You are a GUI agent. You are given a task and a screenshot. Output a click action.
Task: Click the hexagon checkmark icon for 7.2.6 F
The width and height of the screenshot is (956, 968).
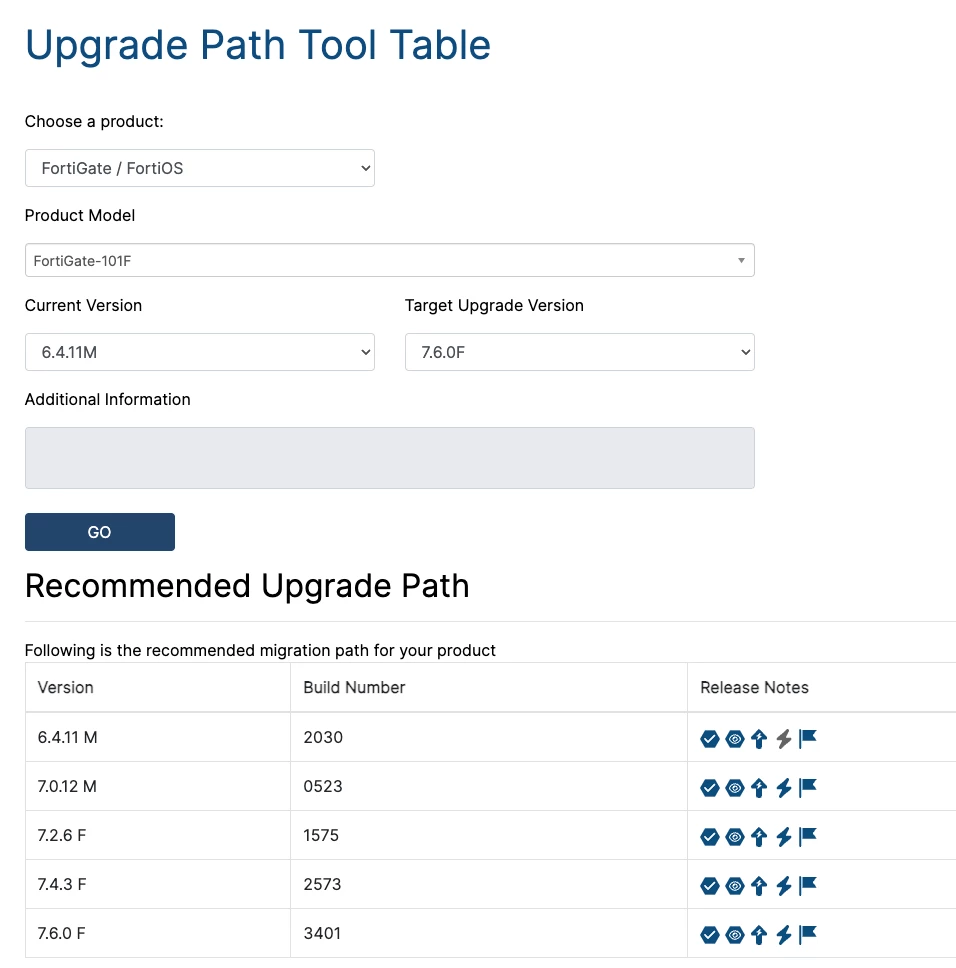[710, 837]
